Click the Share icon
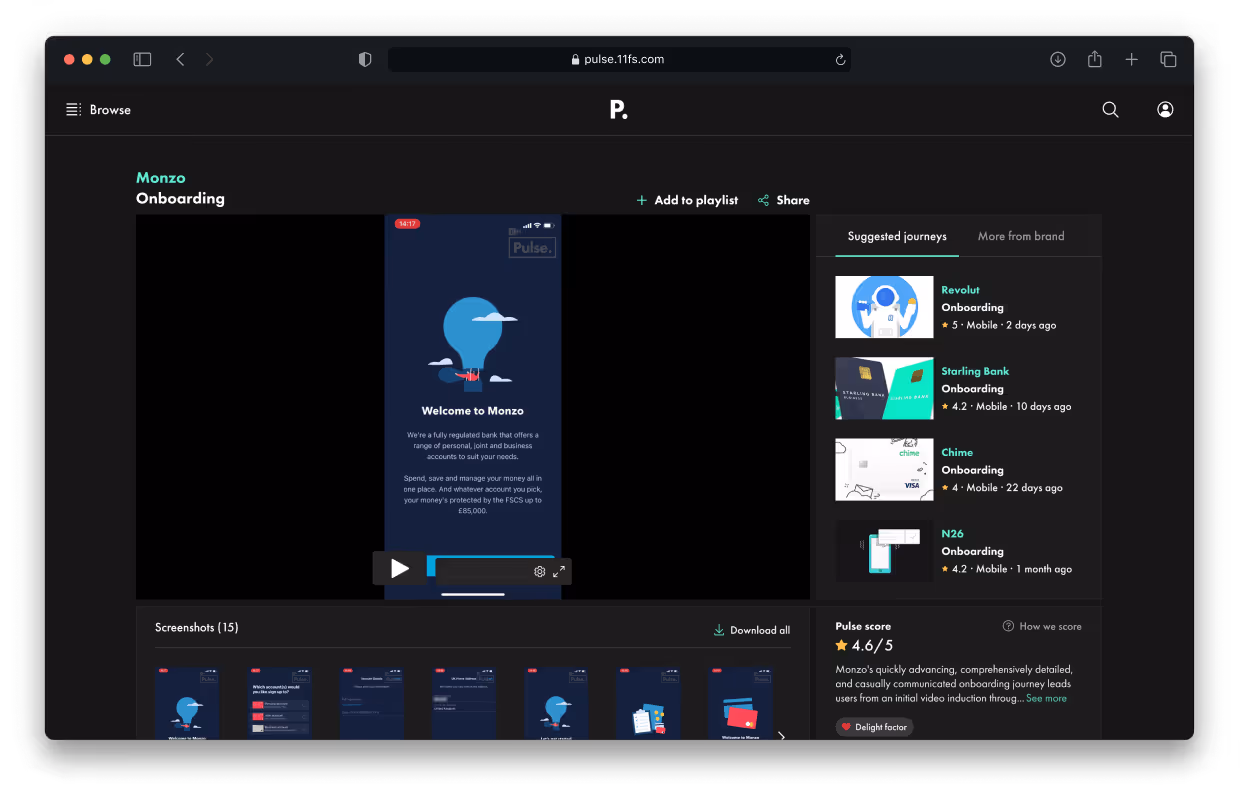 pos(764,200)
